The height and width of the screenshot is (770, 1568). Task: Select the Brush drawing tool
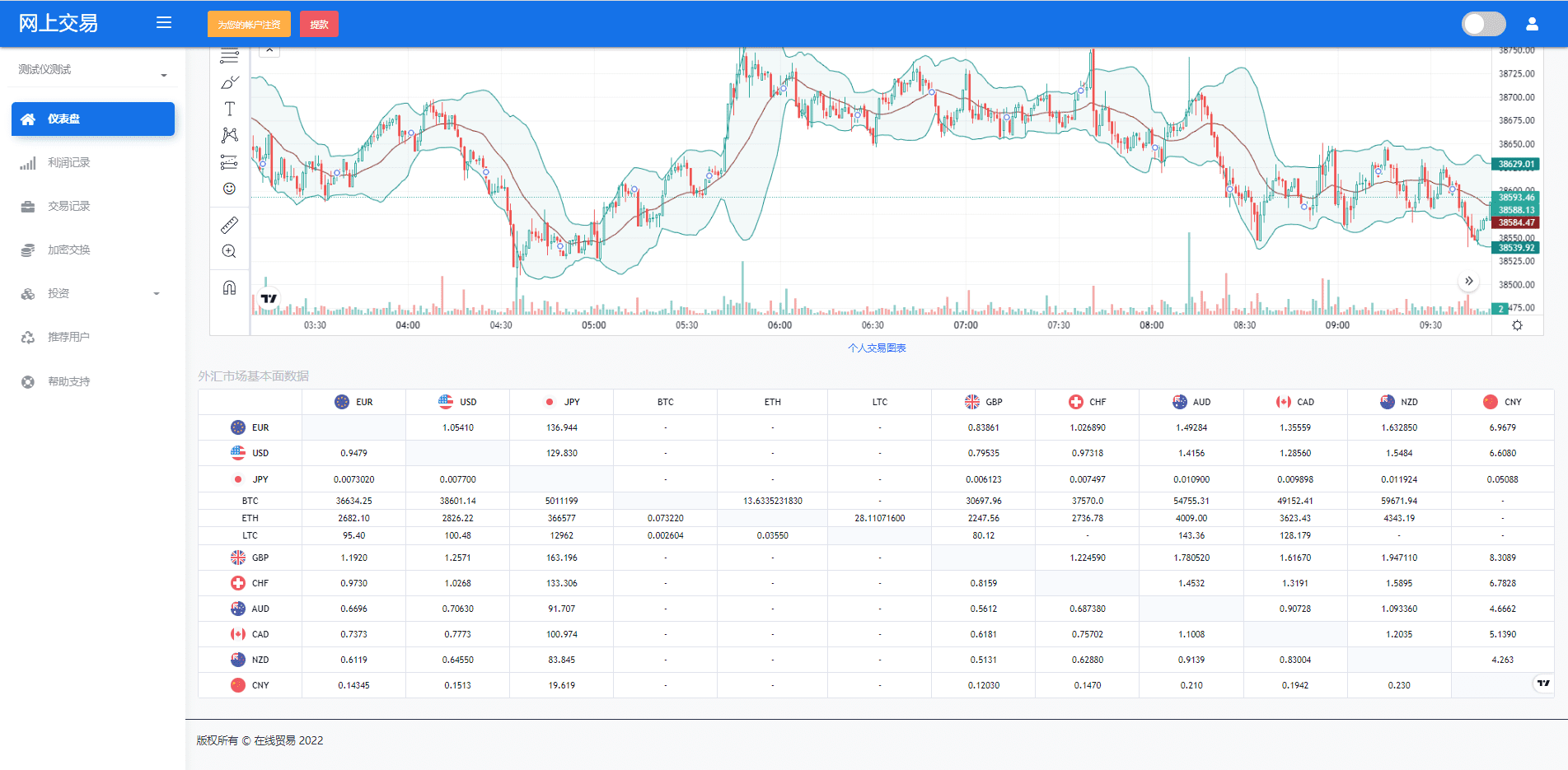(230, 82)
